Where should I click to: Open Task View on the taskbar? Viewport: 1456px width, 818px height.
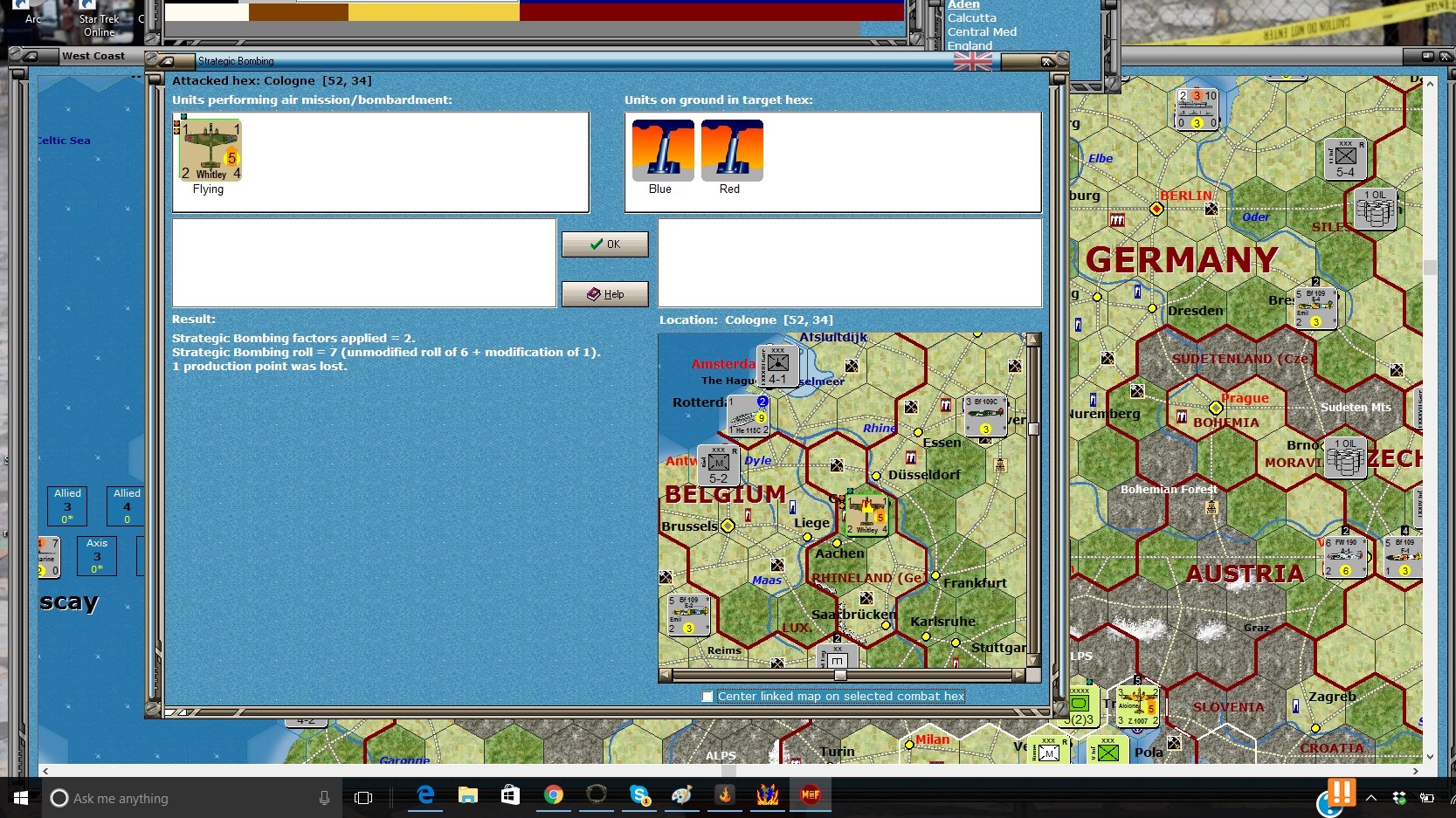[363, 798]
